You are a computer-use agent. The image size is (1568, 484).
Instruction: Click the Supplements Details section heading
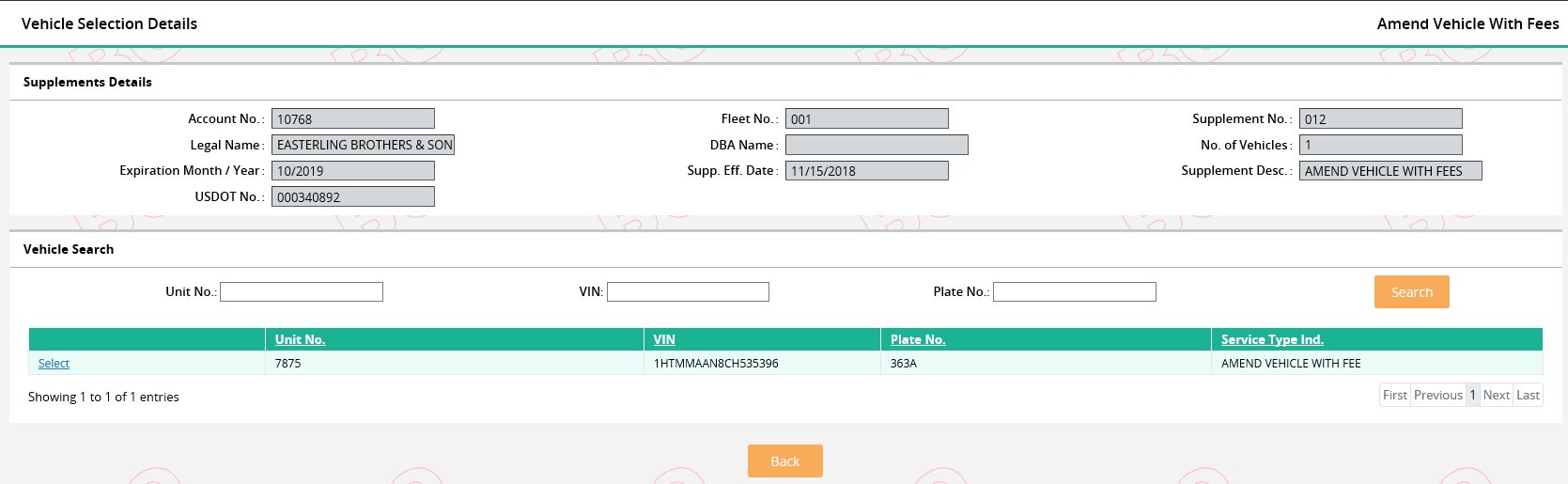(87, 82)
